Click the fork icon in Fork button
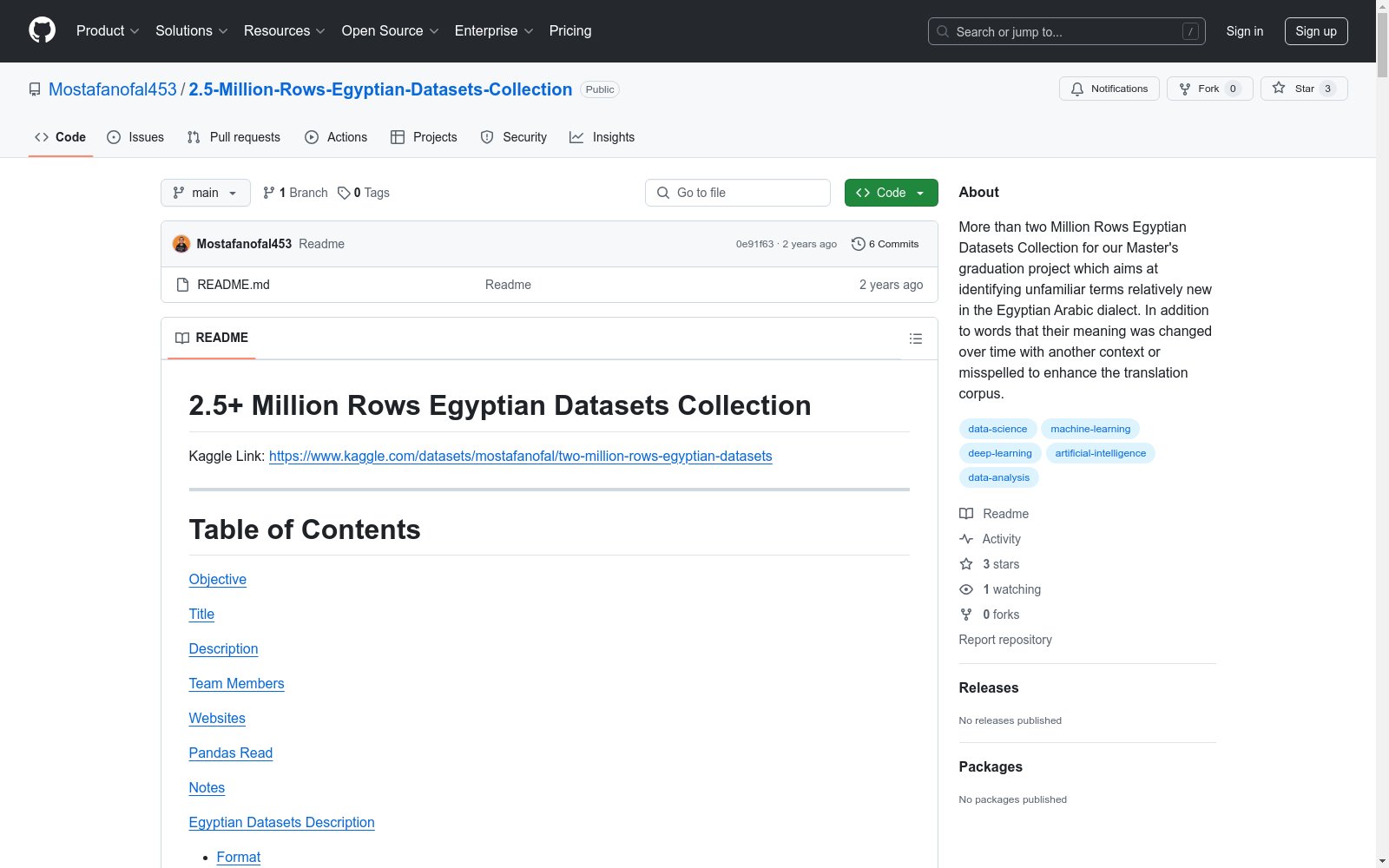 click(x=1185, y=89)
